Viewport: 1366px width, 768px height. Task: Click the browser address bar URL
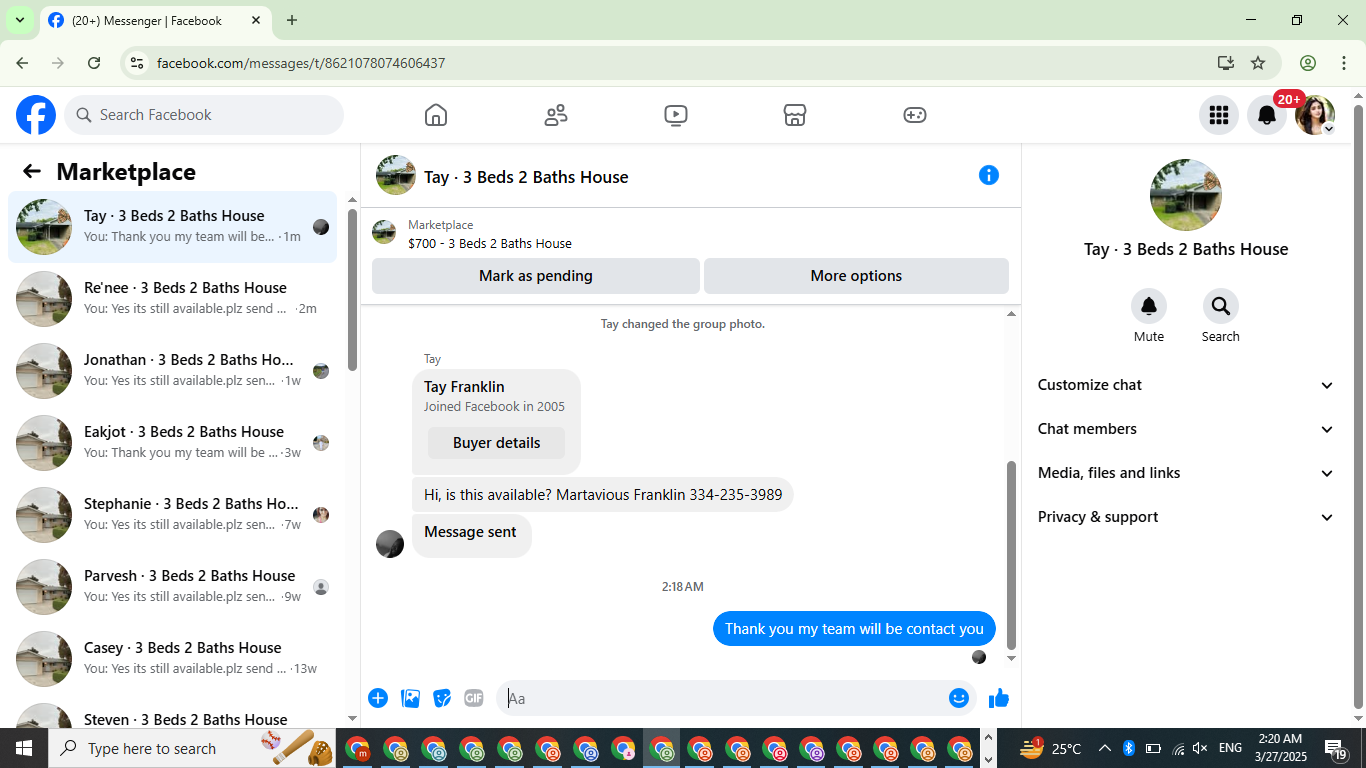point(301,63)
